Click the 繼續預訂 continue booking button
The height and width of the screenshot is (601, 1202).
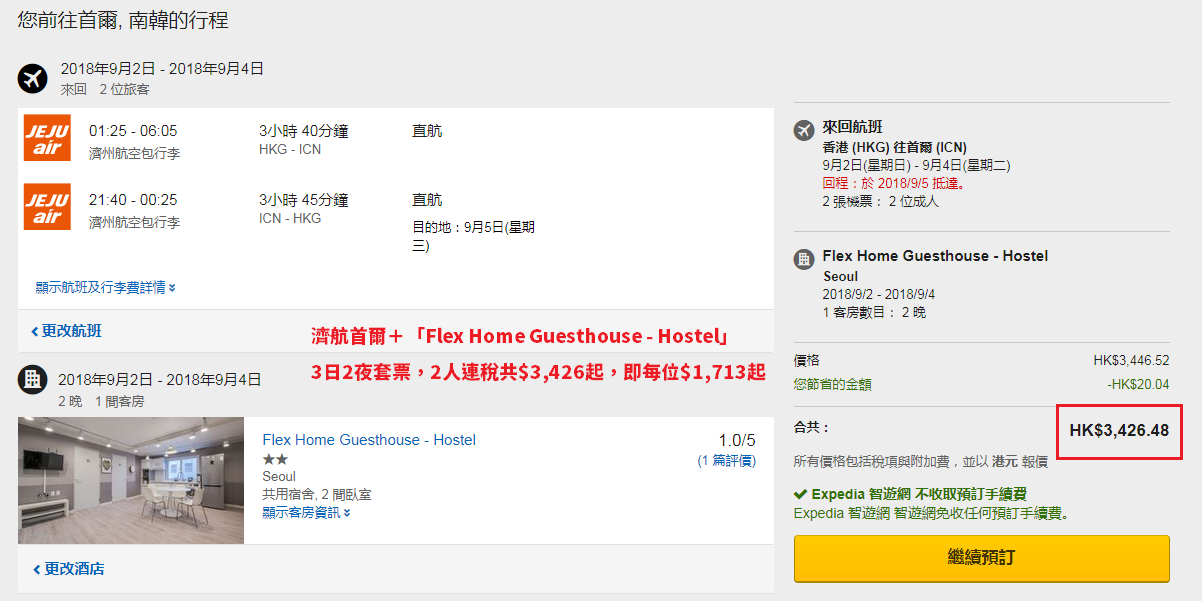[x=981, y=558]
